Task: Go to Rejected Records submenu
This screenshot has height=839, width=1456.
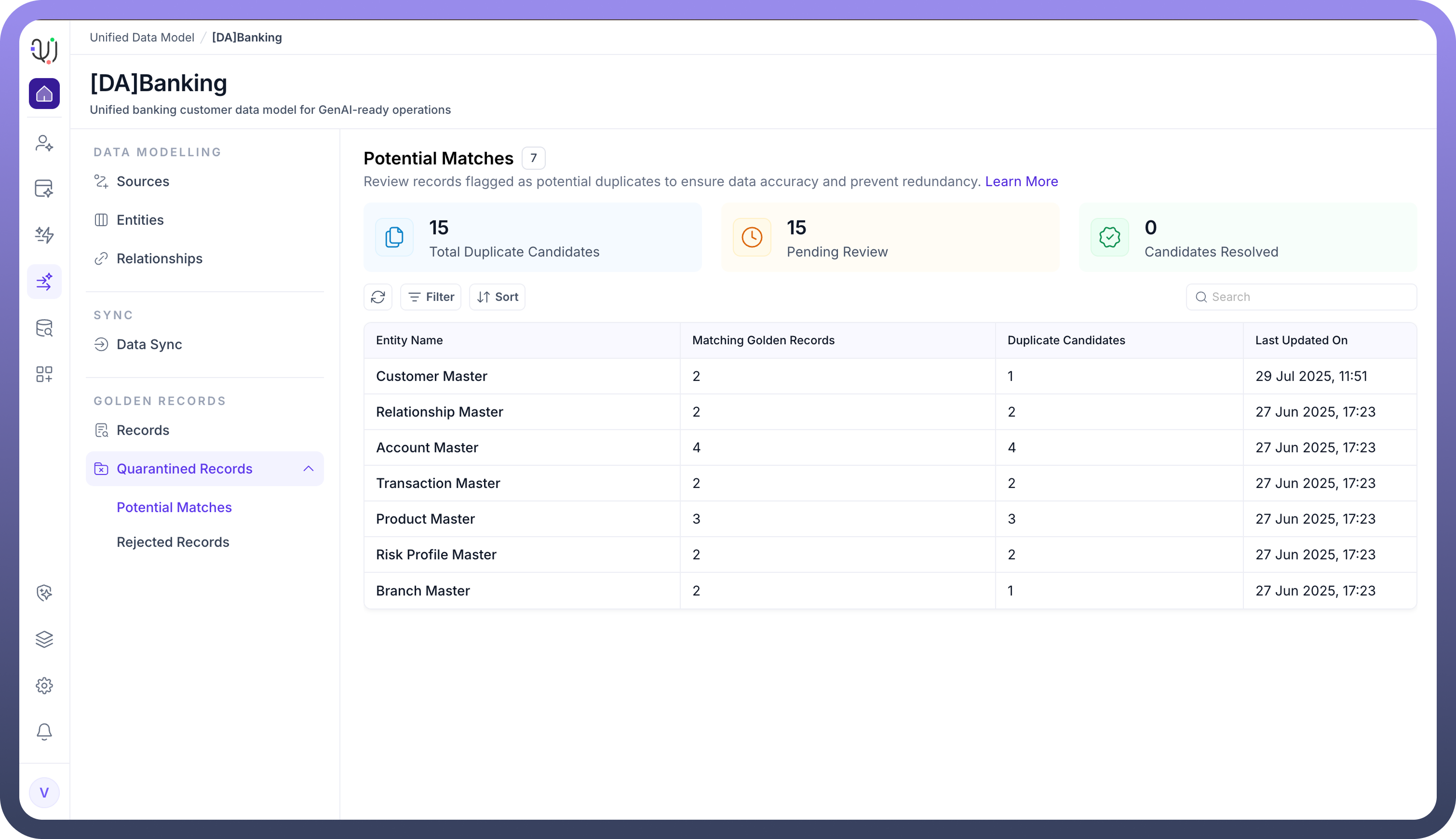Action: (173, 542)
